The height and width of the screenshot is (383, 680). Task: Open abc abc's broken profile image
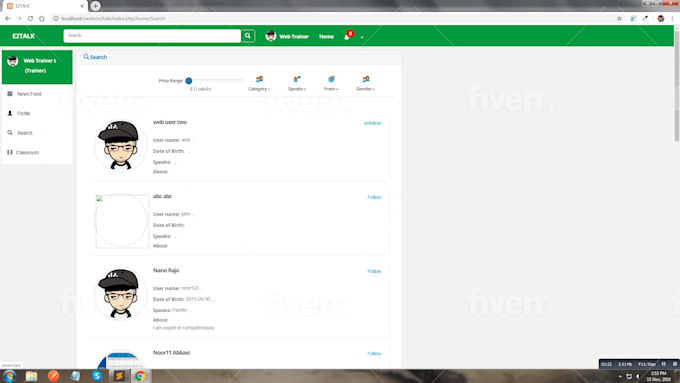click(x=122, y=221)
